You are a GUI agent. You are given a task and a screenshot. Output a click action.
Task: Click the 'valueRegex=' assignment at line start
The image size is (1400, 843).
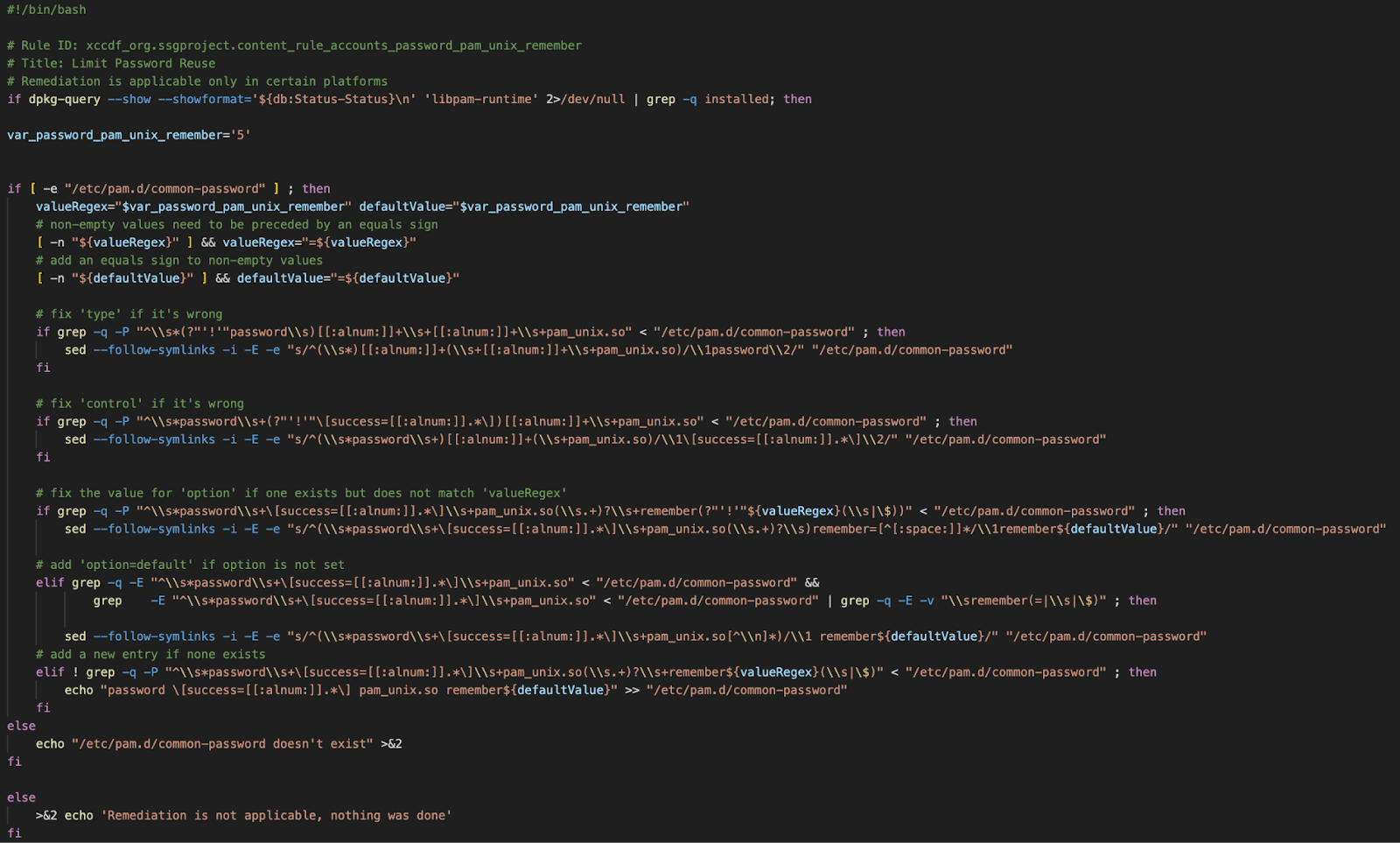193,207
